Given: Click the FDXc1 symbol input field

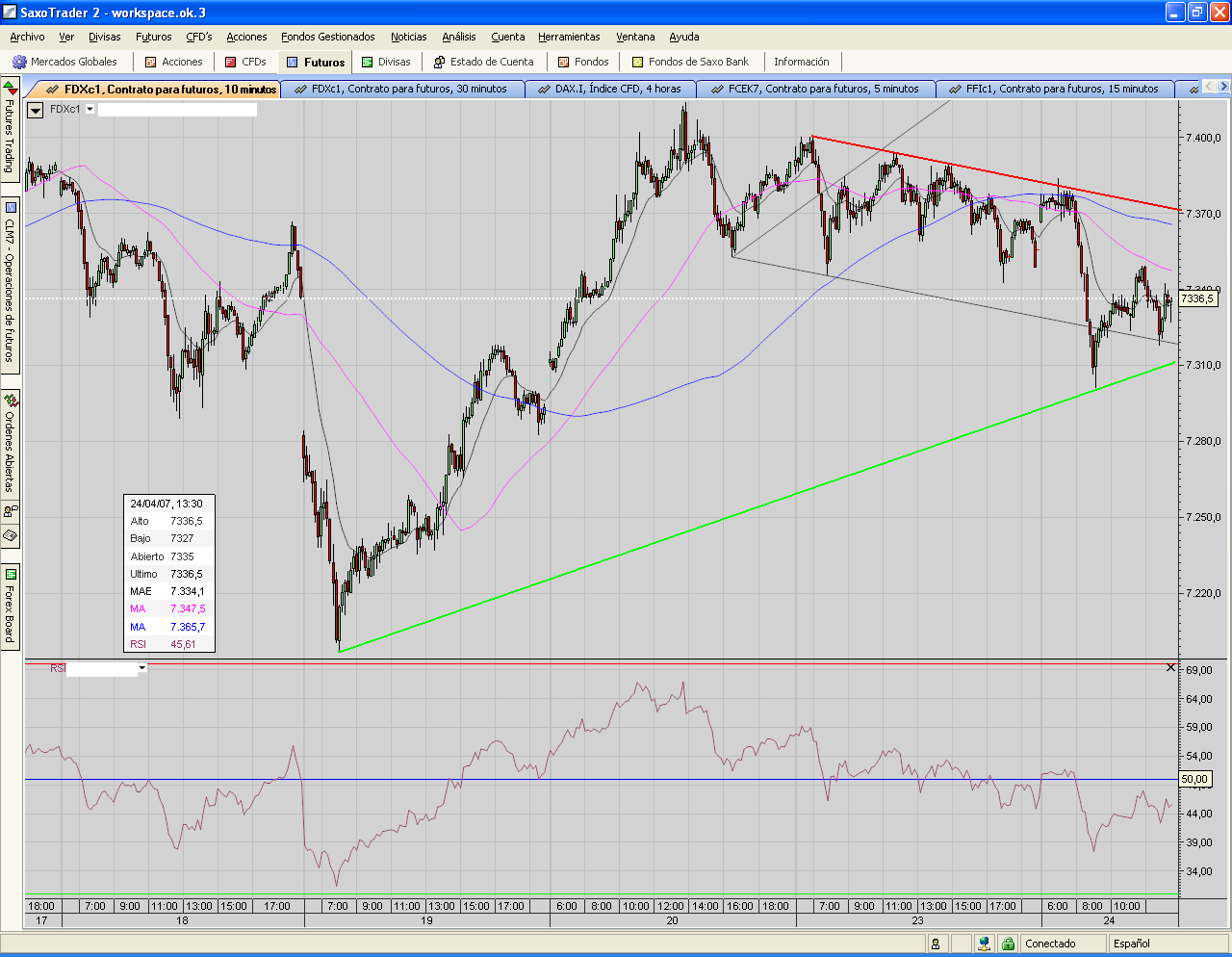Looking at the screenshot, I should pos(177,110).
